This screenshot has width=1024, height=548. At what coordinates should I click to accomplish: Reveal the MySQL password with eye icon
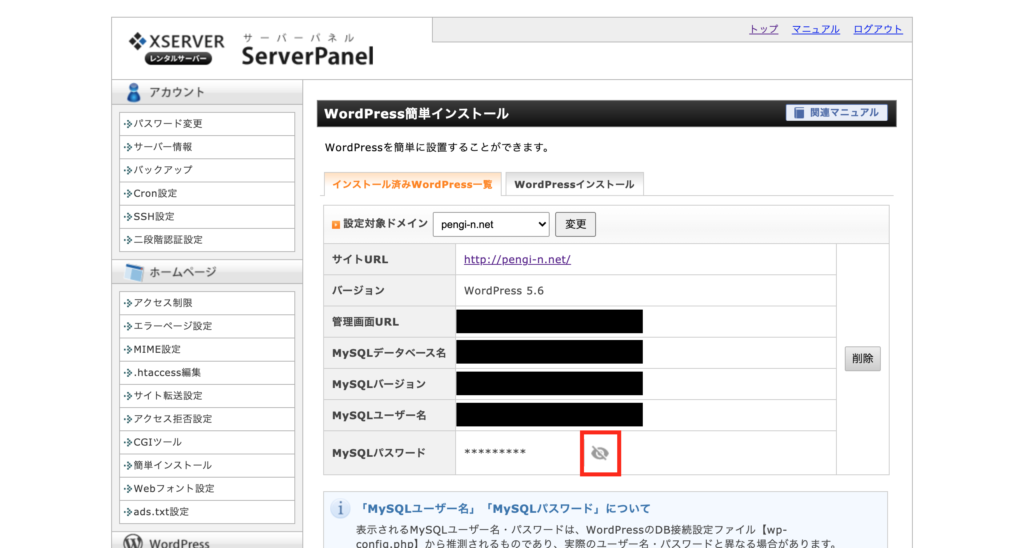(600, 453)
